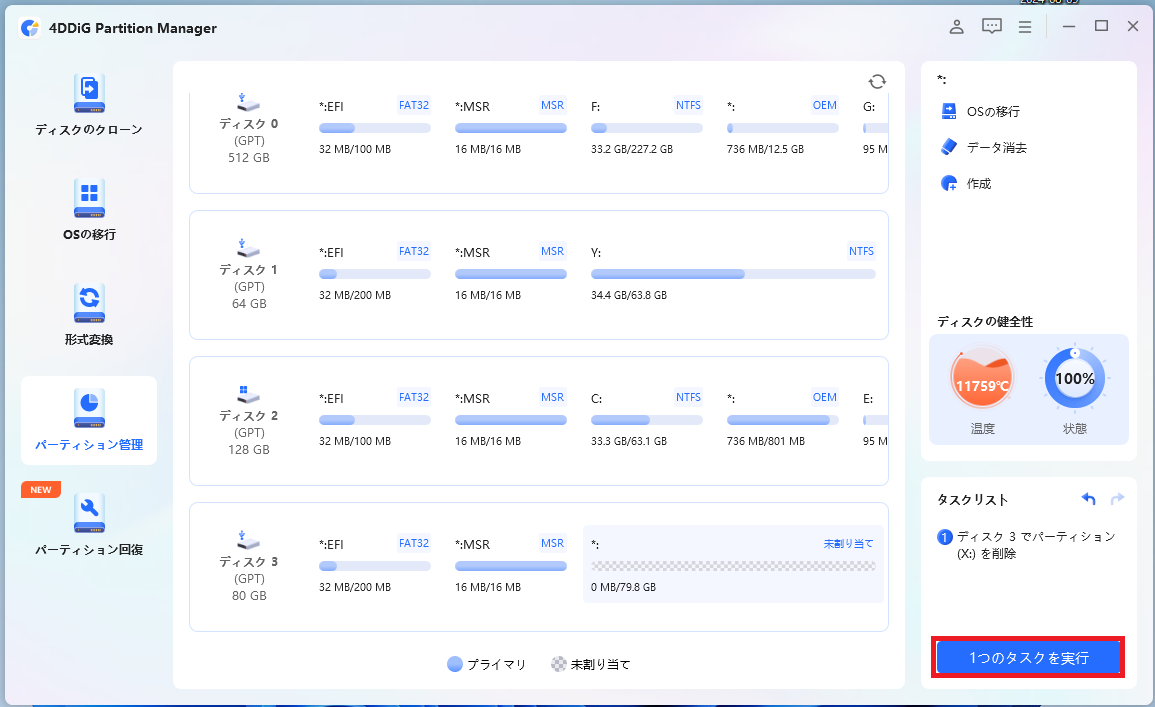
Task: Select Disk 1 icon (64 GB)
Action: [248, 248]
